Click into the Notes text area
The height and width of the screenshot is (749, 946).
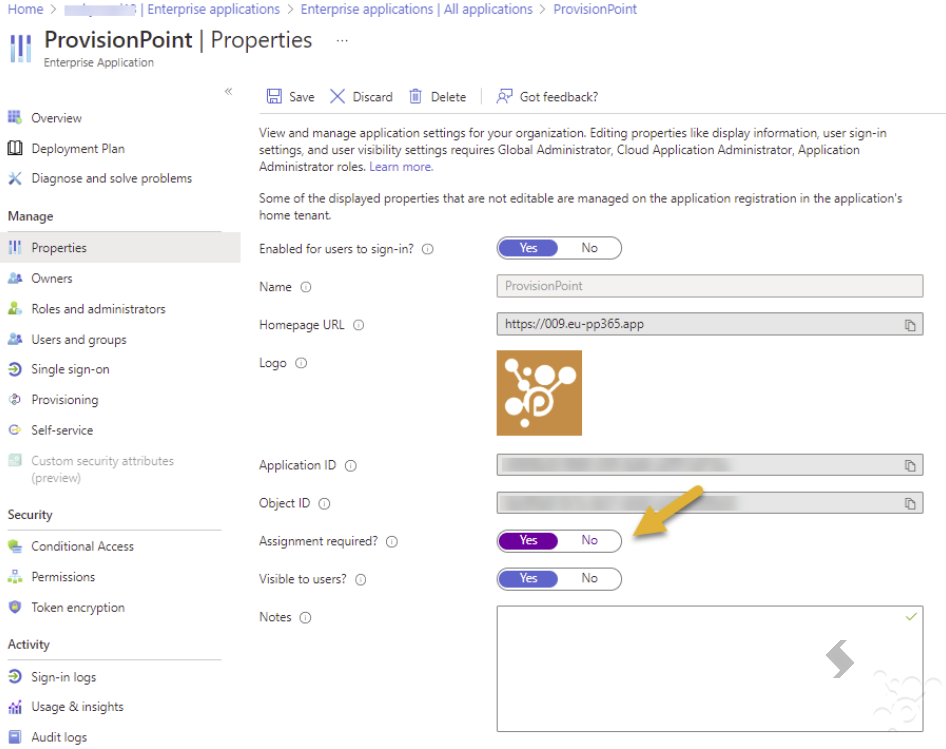[710, 669]
